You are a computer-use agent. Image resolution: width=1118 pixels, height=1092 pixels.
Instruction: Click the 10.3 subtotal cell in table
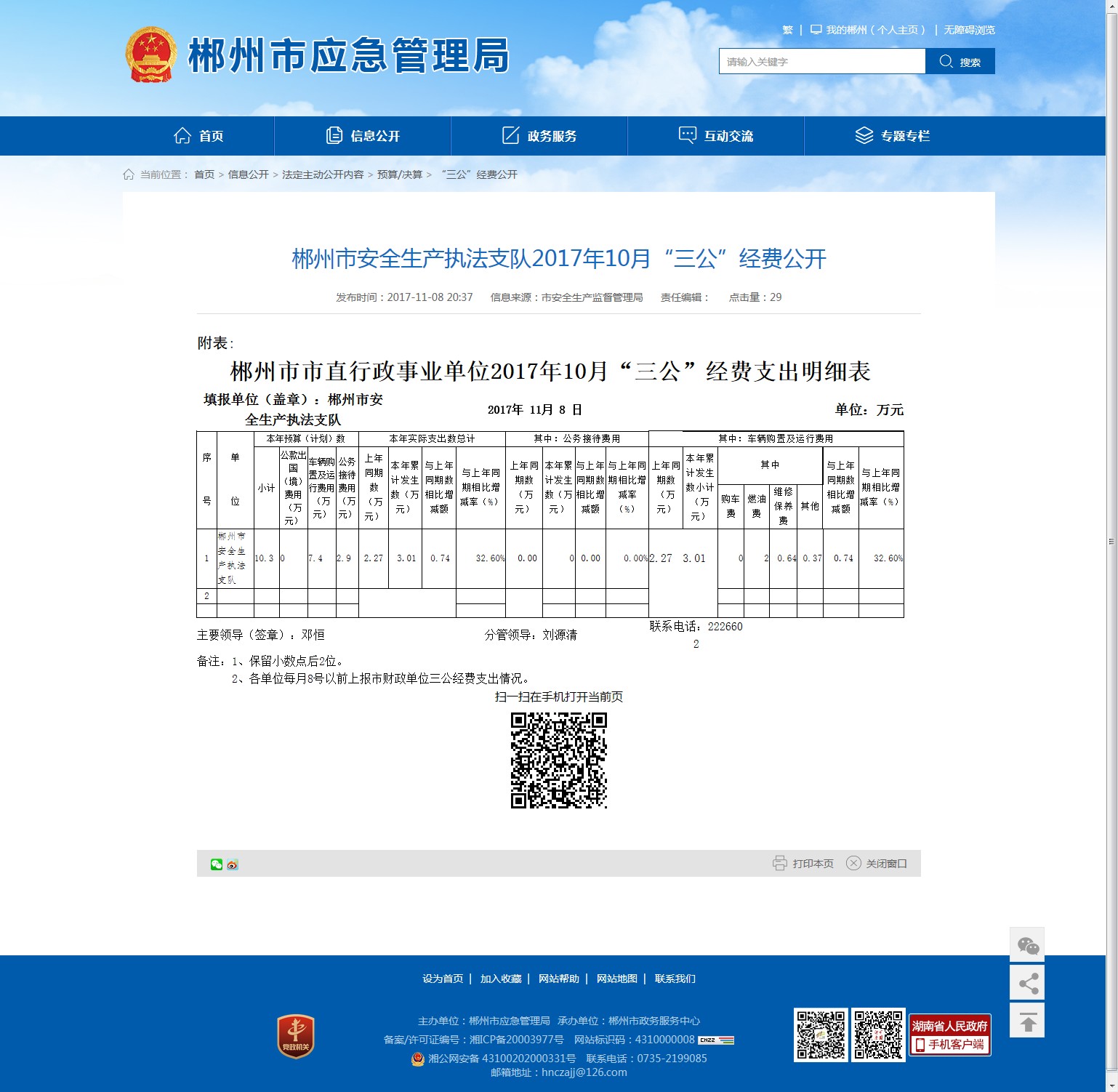pyautogui.click(x=266, y=558)
